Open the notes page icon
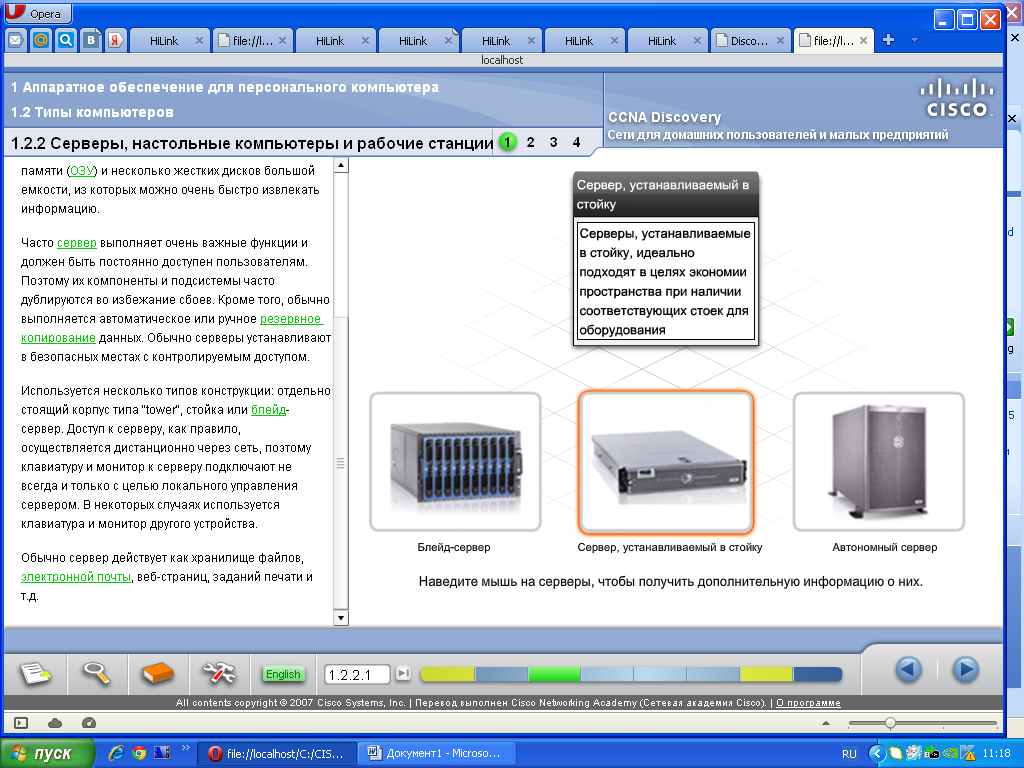Screen dimensions: 1024x768 tap(35, 673)
